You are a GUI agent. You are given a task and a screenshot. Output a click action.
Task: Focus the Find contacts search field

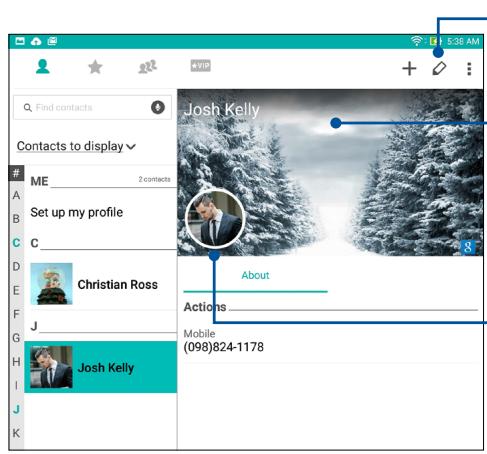92,107
